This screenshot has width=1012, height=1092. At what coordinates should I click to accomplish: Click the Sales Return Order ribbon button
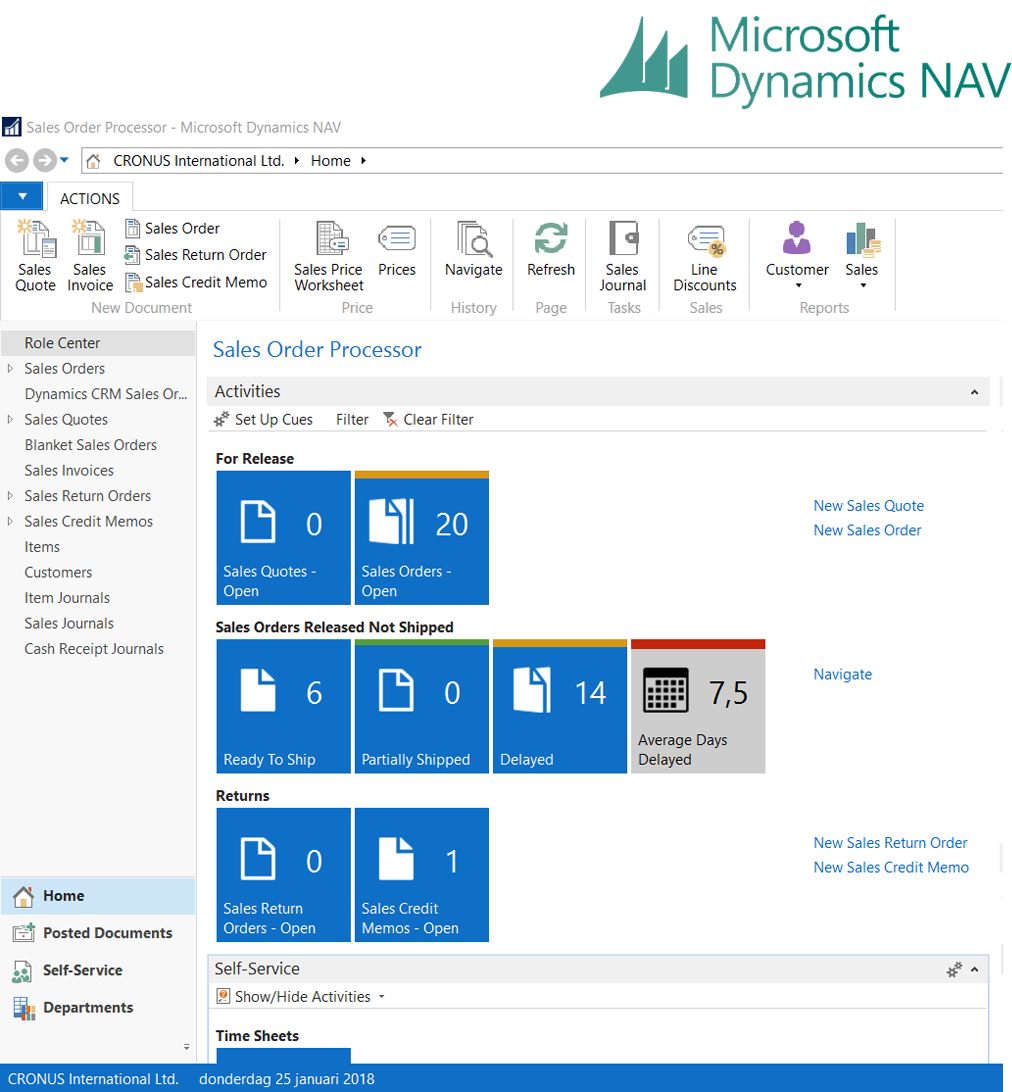(196, 255)
